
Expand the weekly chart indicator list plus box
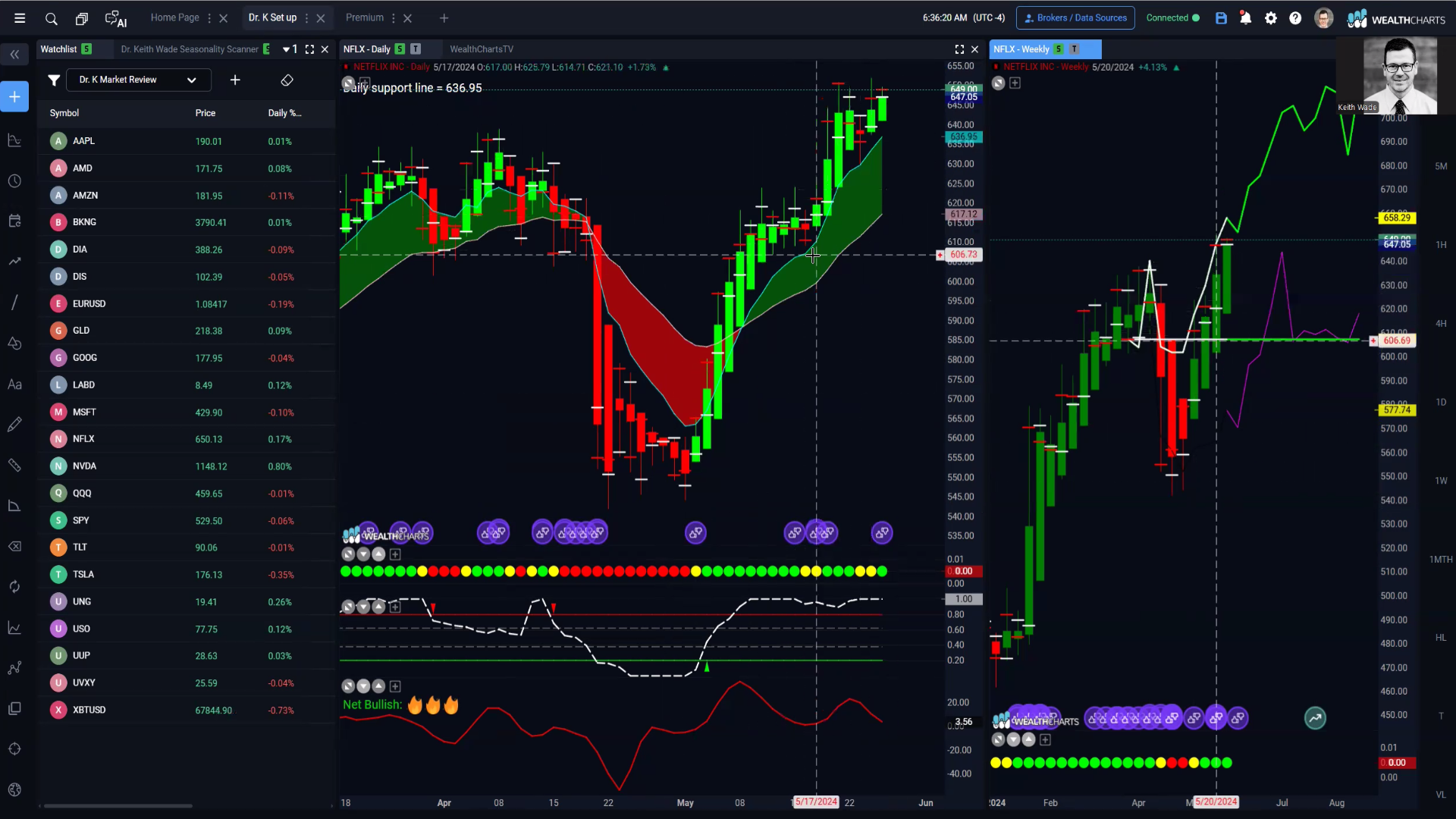point(1015,83)
